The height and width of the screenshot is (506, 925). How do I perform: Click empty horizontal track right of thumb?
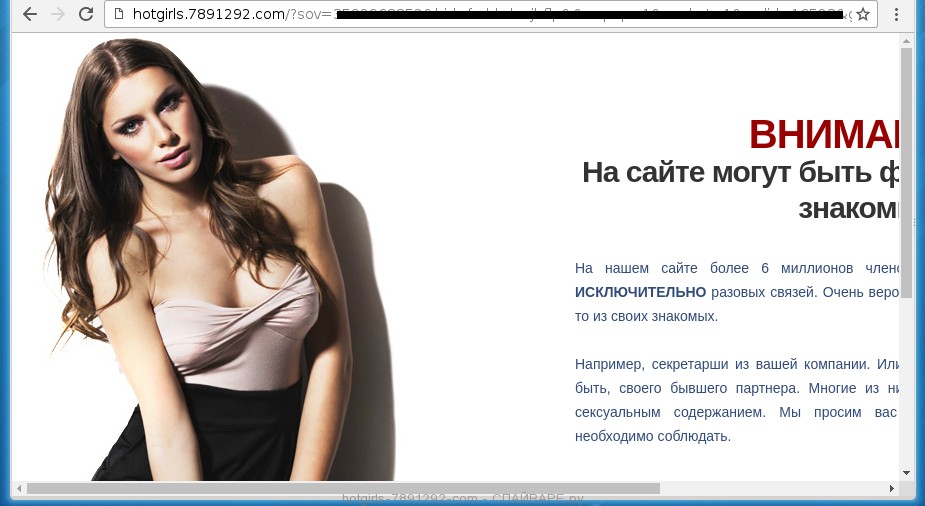point(770,488)
